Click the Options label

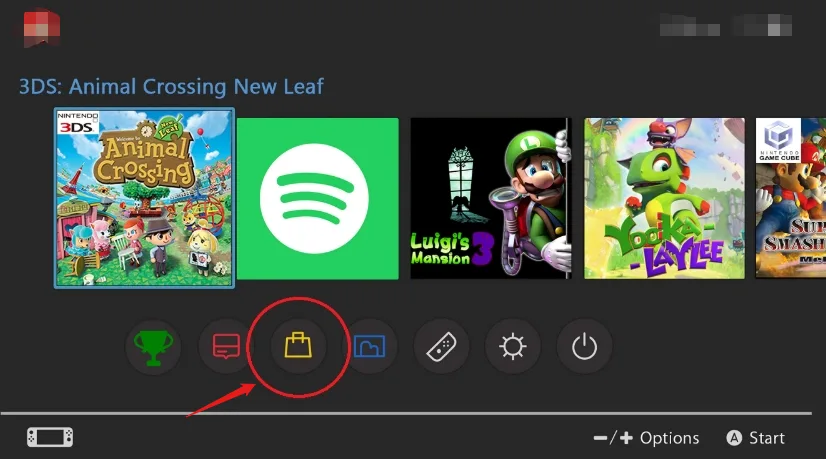(670, 438)
